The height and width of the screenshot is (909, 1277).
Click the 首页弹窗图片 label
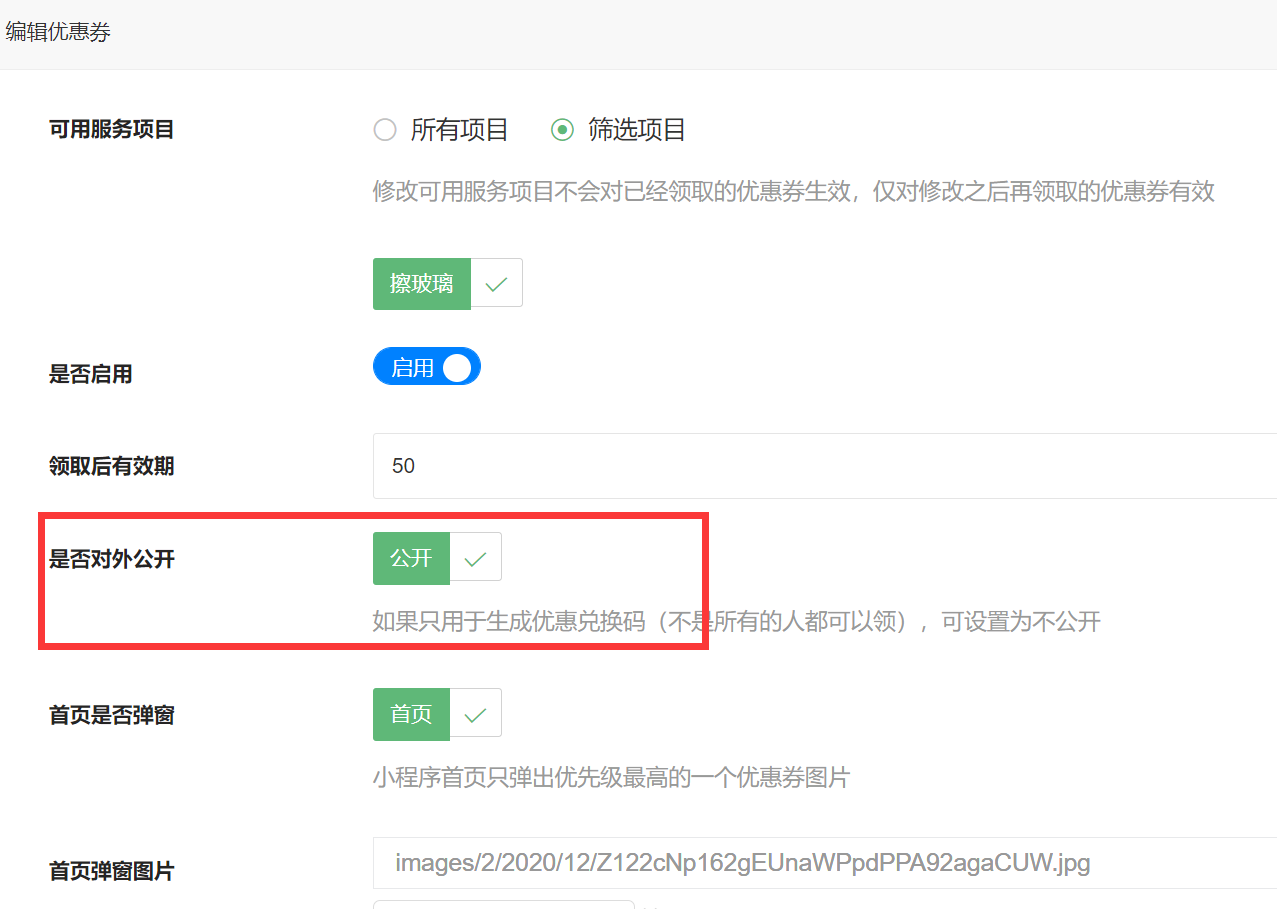pos(112,871)
